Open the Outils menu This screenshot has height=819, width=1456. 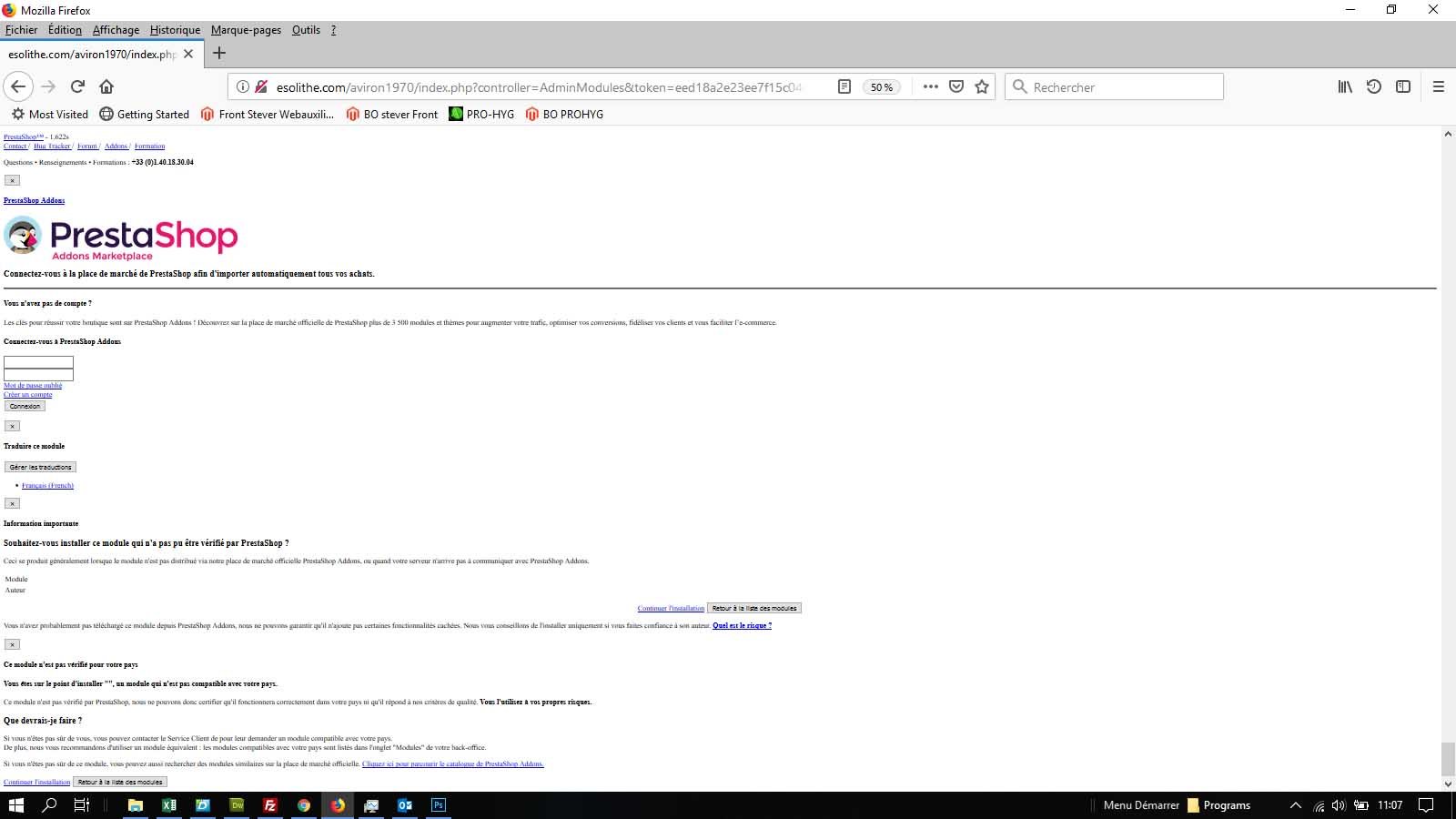pos(306,30)
